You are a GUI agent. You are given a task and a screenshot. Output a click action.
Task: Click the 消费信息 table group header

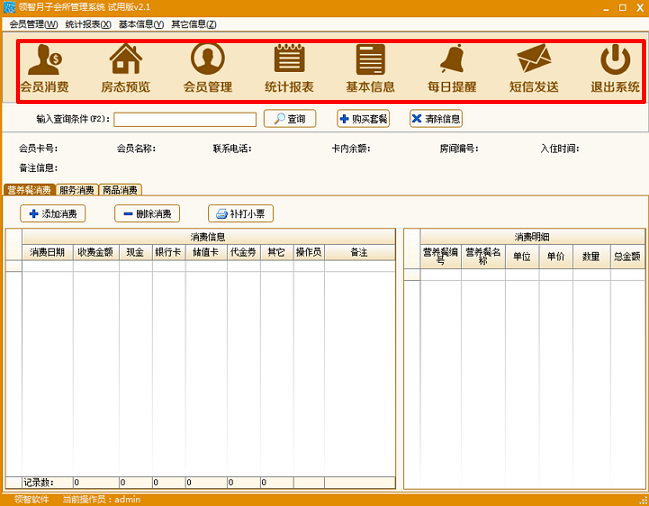tap(208, 237)
